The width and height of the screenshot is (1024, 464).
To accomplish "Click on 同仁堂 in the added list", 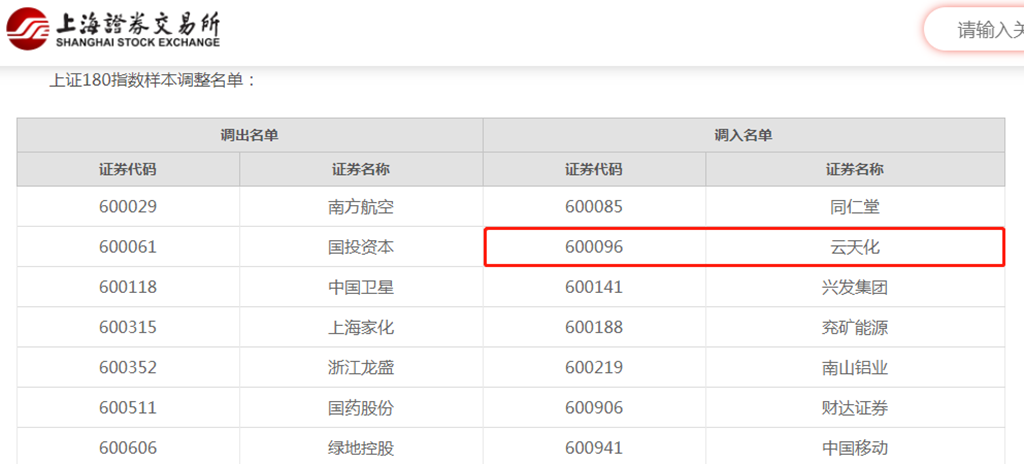I will coord(854,207).
